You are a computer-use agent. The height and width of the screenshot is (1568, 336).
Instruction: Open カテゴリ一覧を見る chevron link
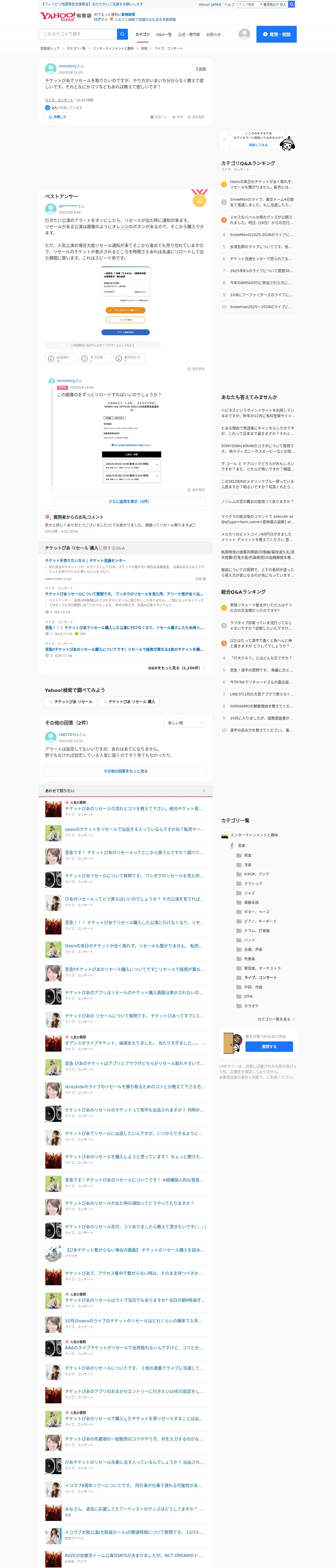pyautogui.click(x=276, y=1019)
